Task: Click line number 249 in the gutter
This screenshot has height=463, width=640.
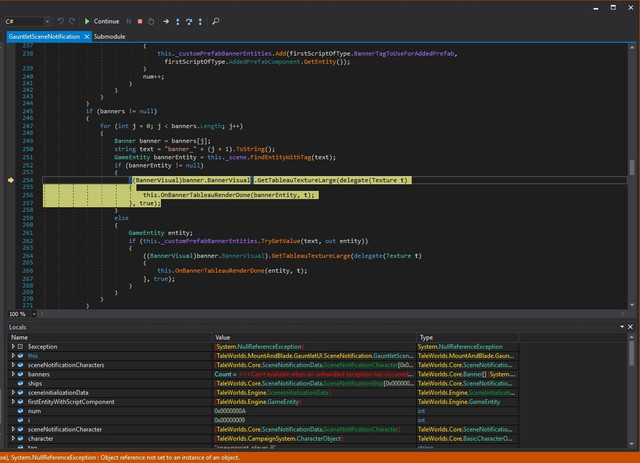Action: pyautogui.click(x=28, y=141)
